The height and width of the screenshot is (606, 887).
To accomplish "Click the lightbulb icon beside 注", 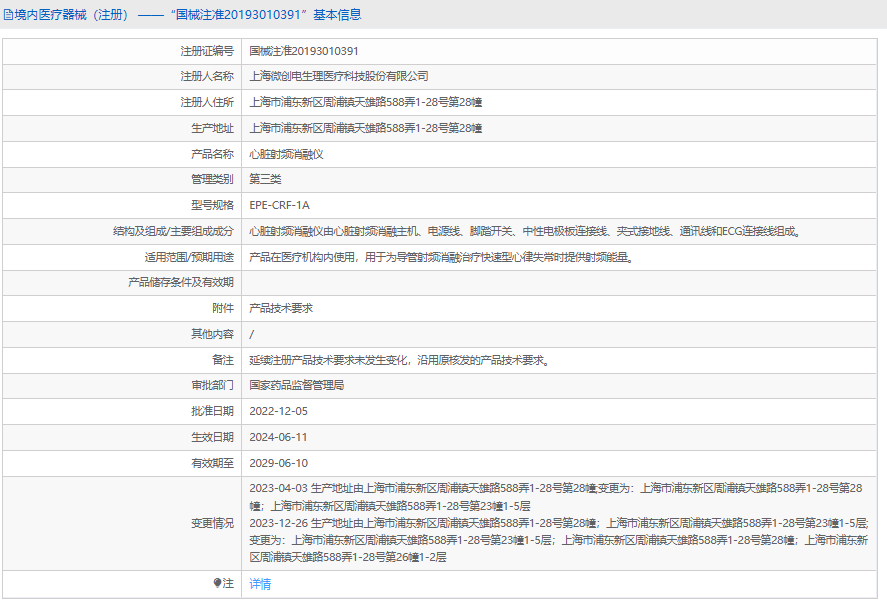I will (217, 583).
